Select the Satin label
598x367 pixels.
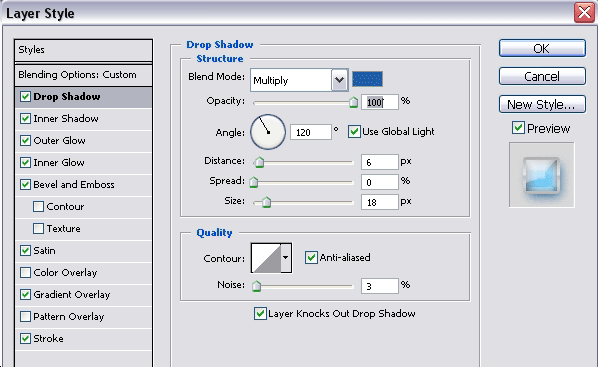tap(44, 251)
